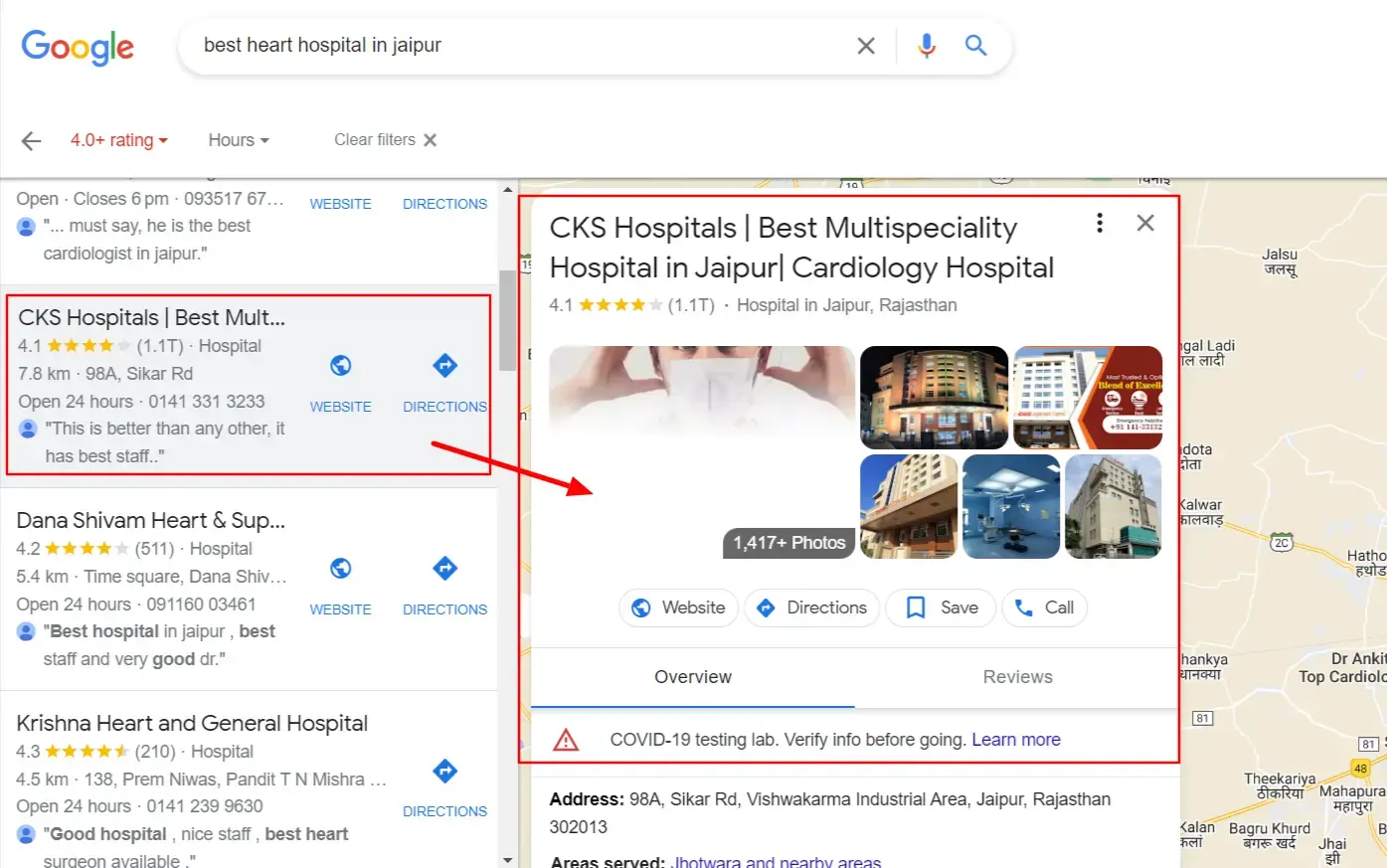
Task: Open the 4.0+ rating filter dropdown
Action: click(119, 140)
